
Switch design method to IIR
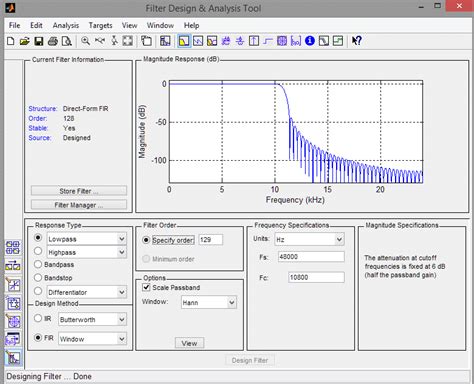[x=38, y=318]
